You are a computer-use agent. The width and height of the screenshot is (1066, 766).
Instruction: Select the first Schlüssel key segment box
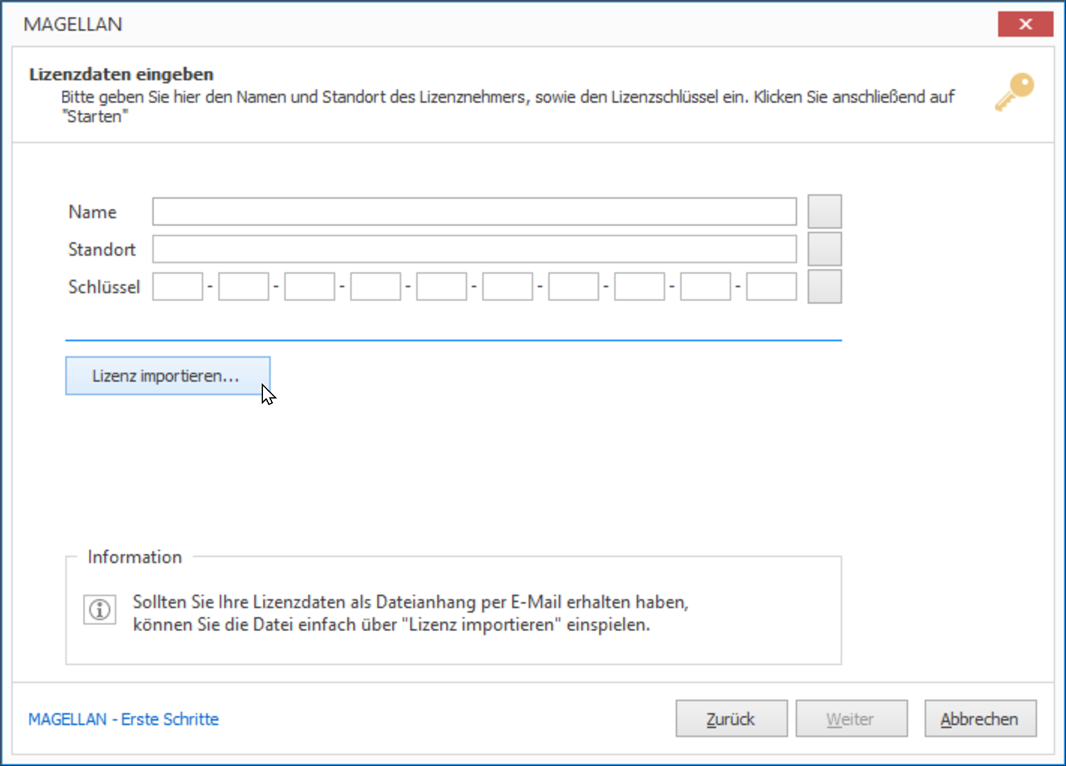177,286
